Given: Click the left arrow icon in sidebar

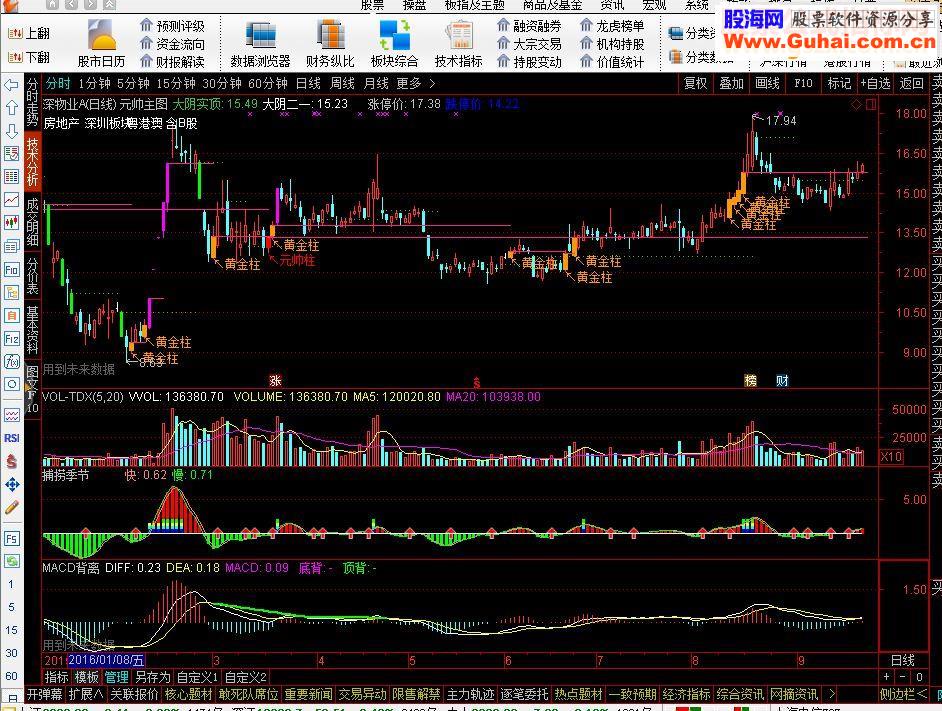Looking at the screenshot, I should pos(11,85).
